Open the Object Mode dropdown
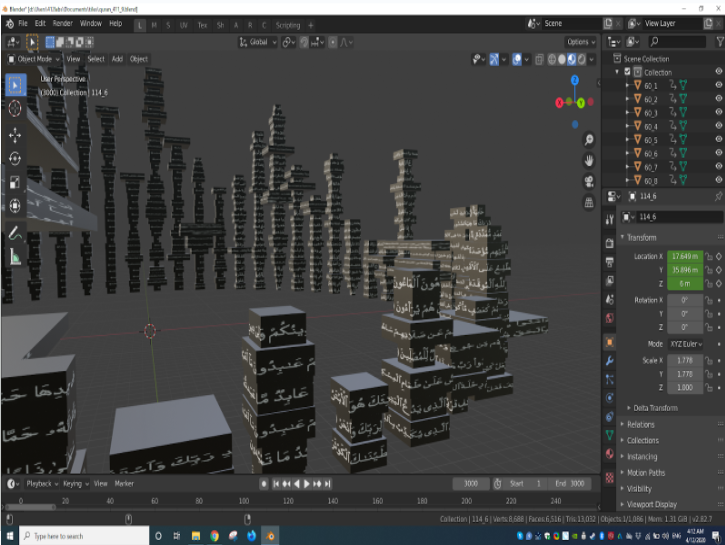This screenshot has height=545, width=725. 34,59
